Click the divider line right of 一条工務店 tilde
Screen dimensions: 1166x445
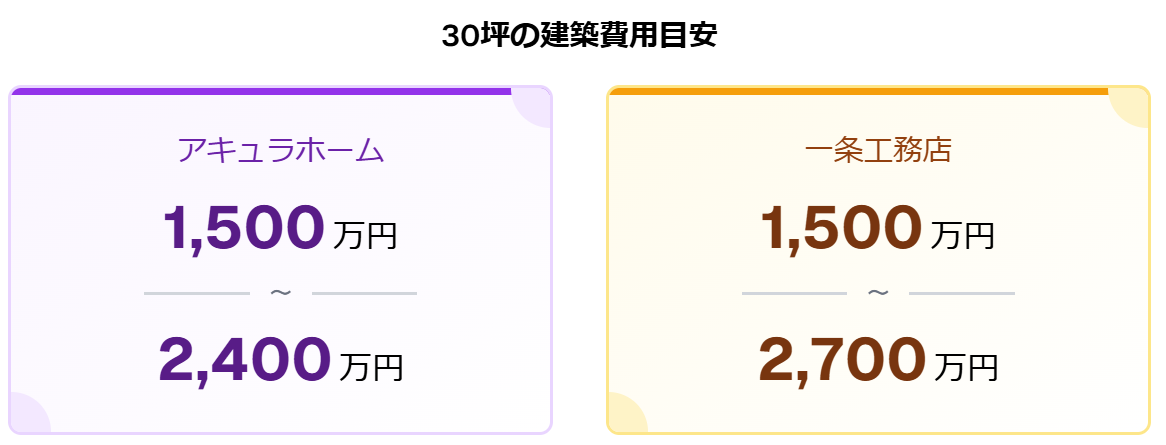pyautogui.click(x=961, y=294)
